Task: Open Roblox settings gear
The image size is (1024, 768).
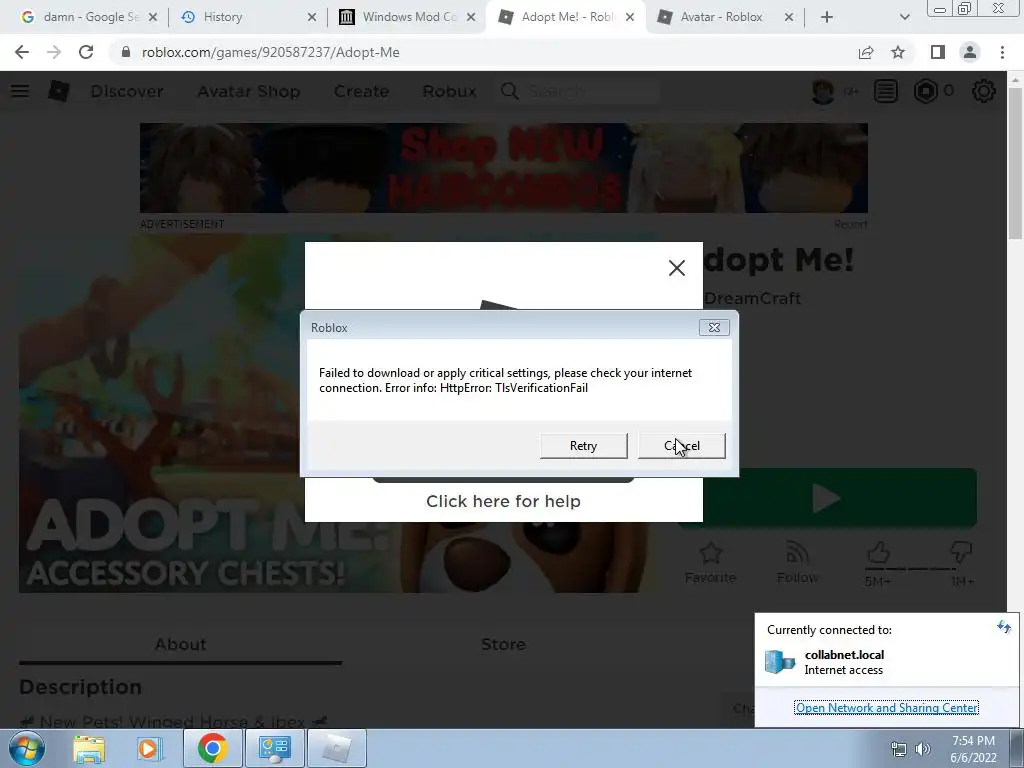Action: pos(984,91)
